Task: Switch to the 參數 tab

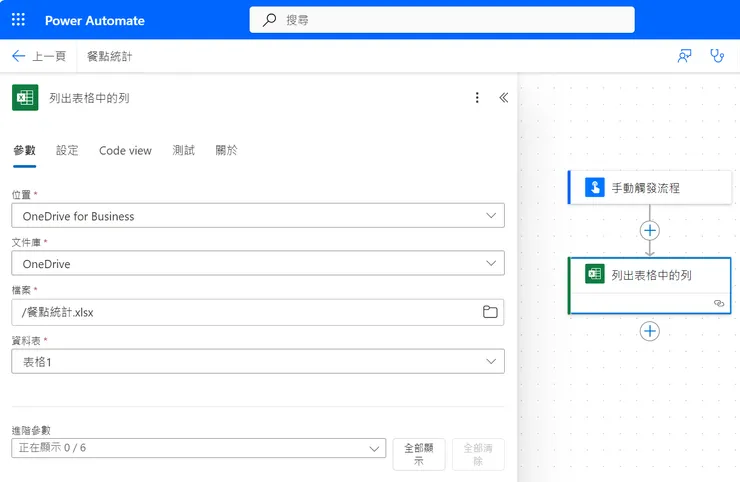Action: point(25,151)
